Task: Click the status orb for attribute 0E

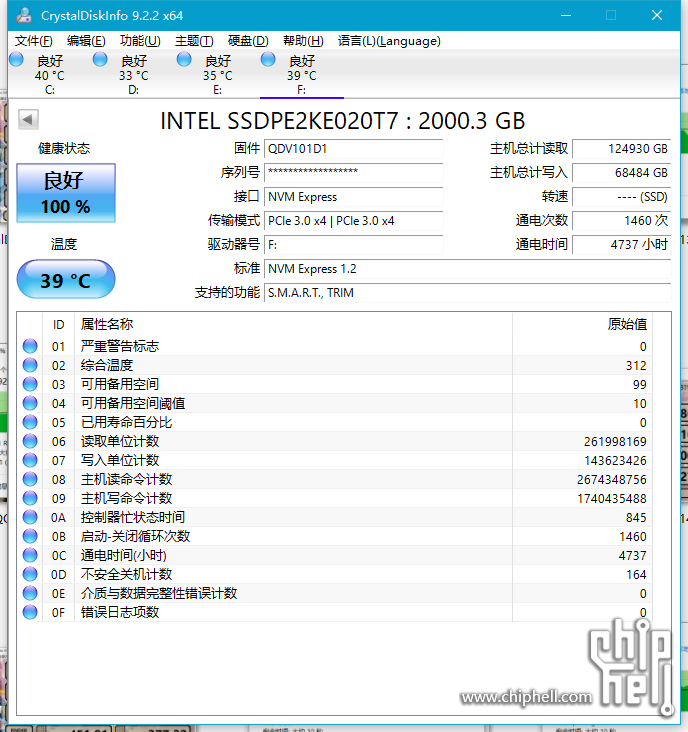Action: pyautogui.click(x=30, y=593)
